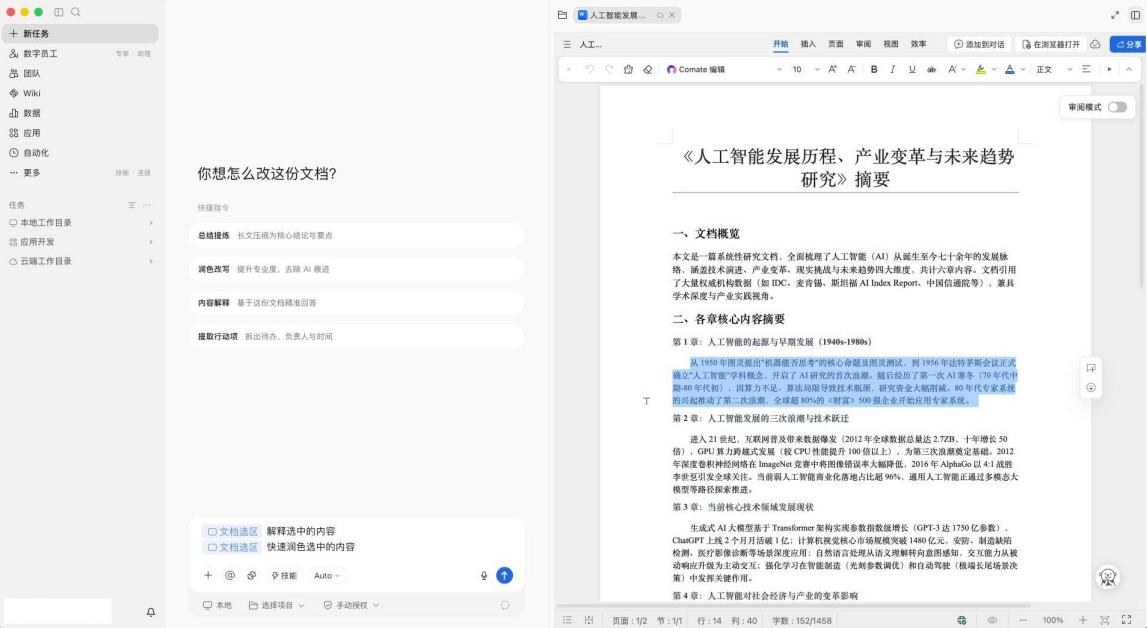Open the 选择项目 dropdown

[x=277, y=605]
